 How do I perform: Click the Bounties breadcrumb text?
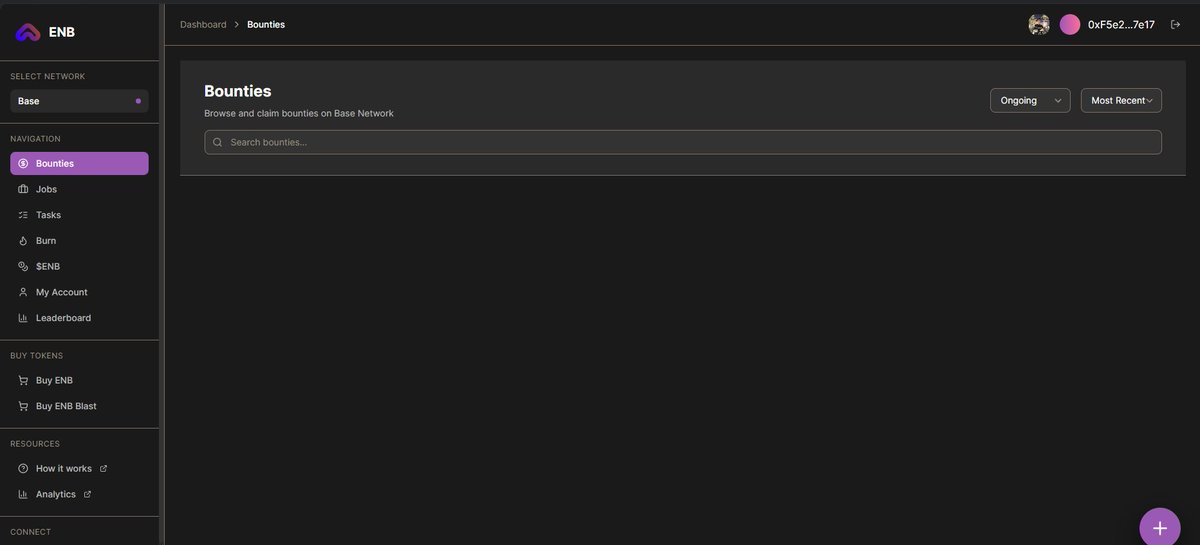pyautogui.click(x=266, y=24)
